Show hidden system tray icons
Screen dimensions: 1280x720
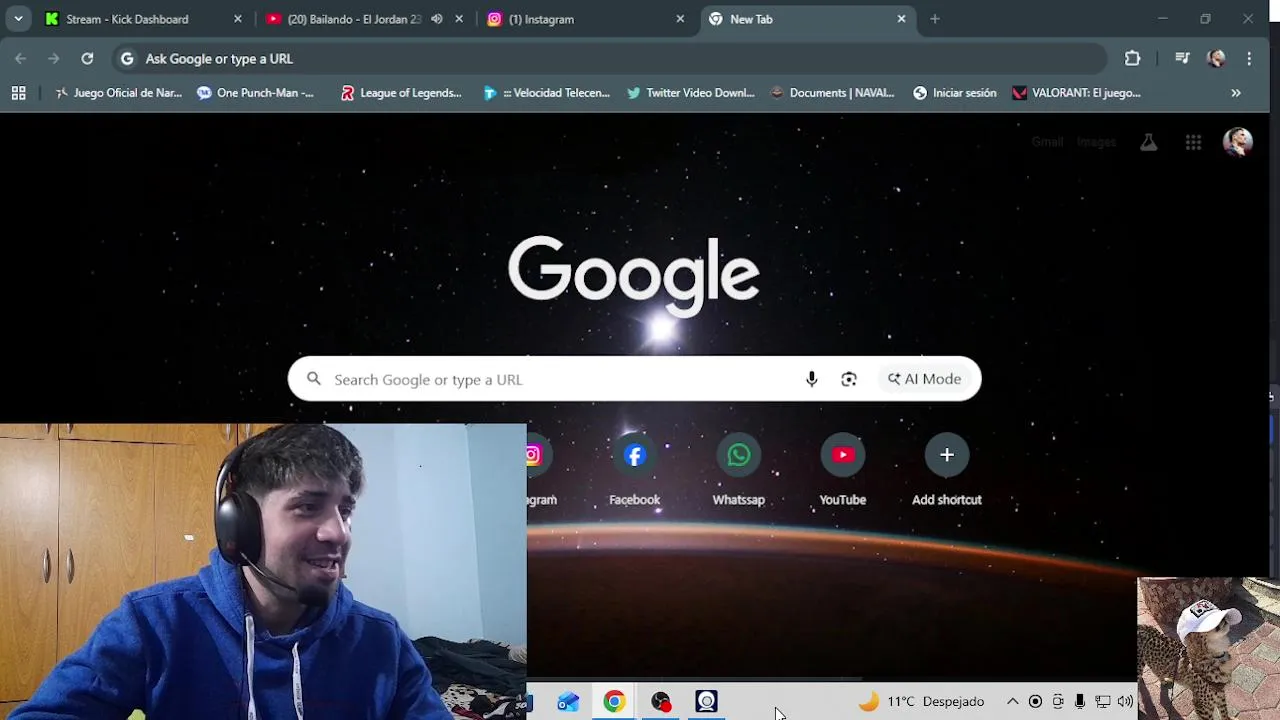pyautogui.click(x=1012, y=702)
